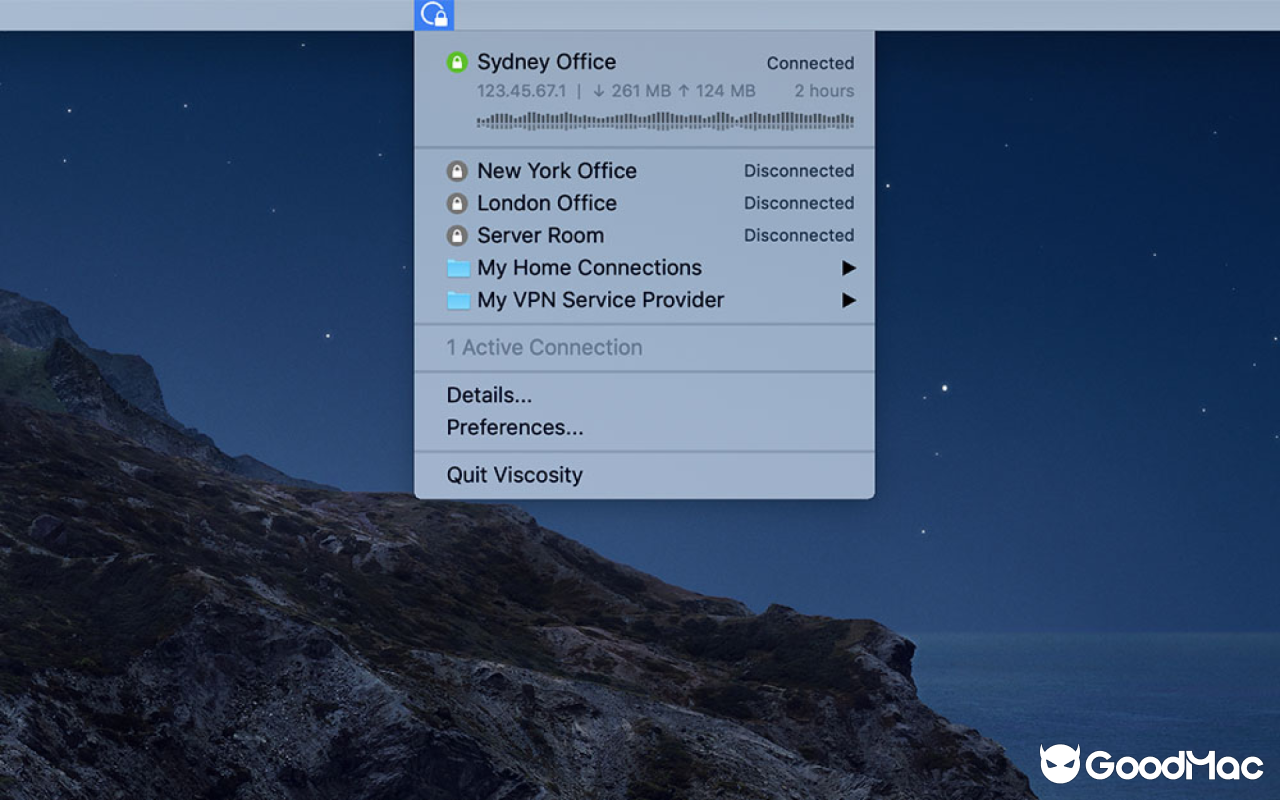1280x800 pixels.
Task: Connect to the New York Office VPN
Action: 557,171
